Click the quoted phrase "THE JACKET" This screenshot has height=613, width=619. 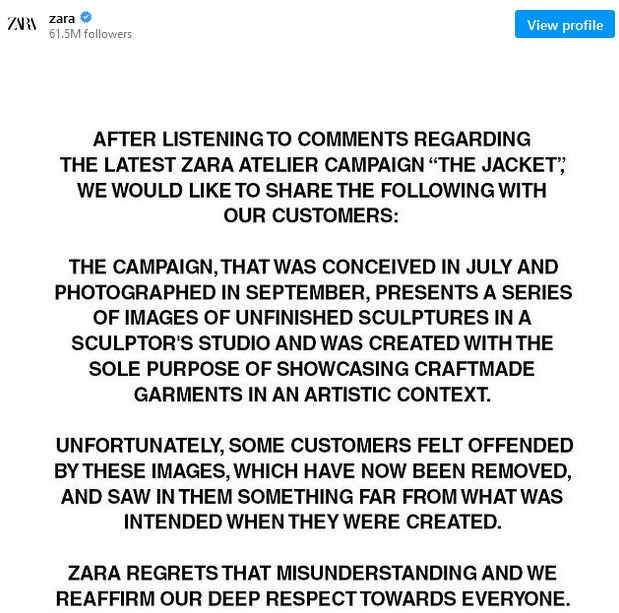[497, 165]
